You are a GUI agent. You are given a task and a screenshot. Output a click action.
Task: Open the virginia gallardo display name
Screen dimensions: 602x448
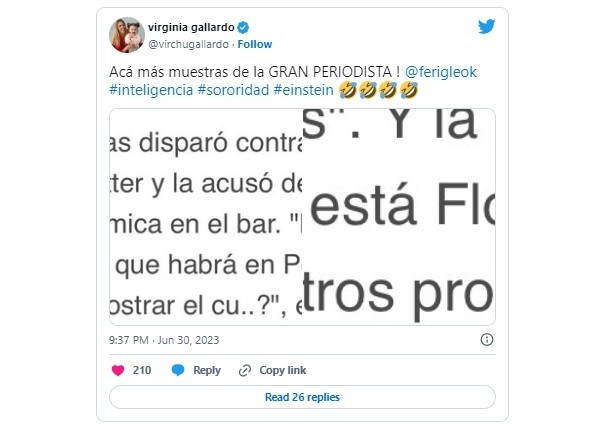point(191,28)
